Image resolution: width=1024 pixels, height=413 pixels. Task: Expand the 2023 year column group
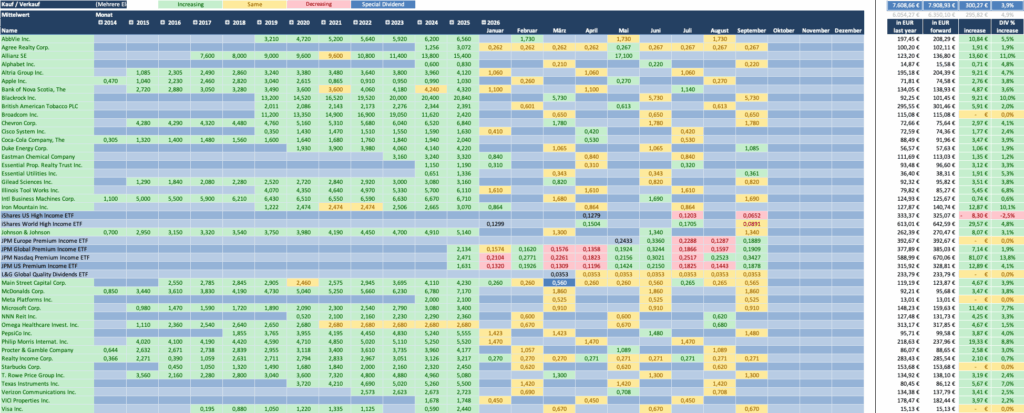click(x=388, y=22)
